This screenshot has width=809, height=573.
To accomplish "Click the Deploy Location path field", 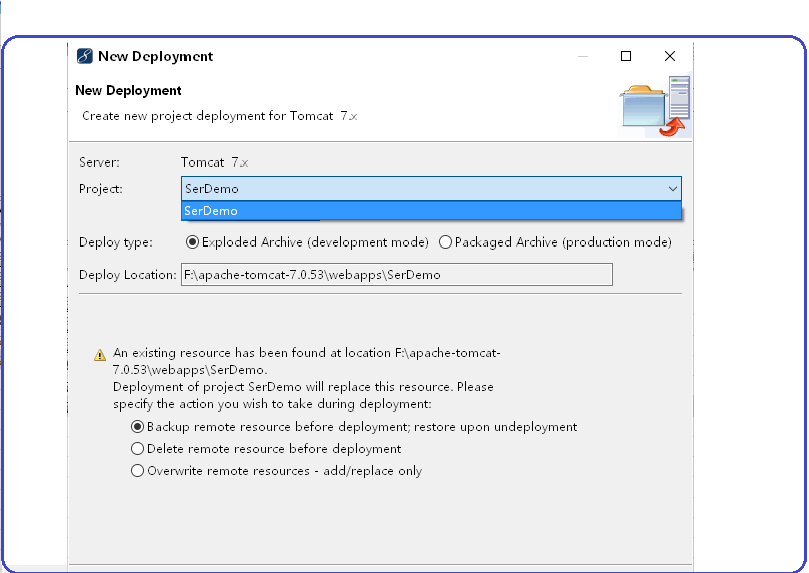I will [x=397, y=274].
